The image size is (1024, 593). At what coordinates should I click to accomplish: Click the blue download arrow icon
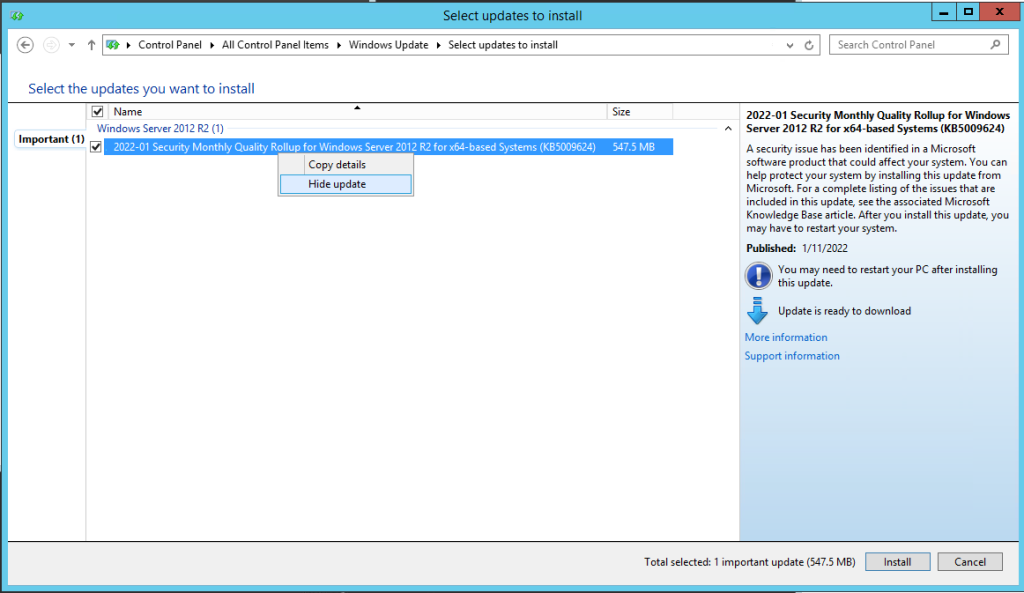pyautogui.click(x=758, y=311)
